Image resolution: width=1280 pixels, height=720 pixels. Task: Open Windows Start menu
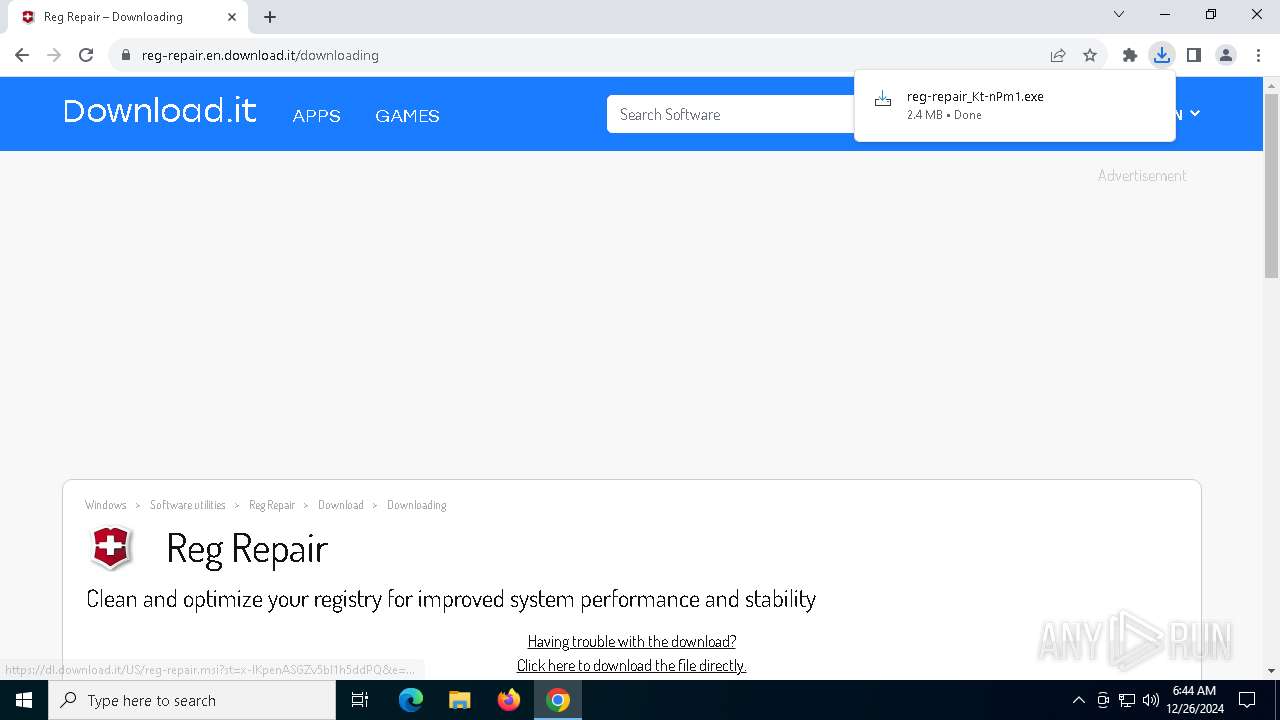(24, 700)
